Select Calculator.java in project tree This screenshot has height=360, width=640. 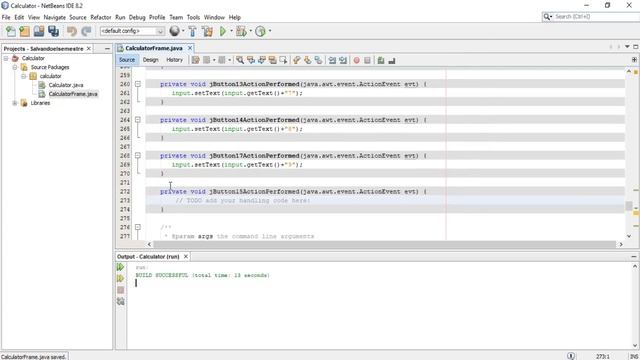66,85
